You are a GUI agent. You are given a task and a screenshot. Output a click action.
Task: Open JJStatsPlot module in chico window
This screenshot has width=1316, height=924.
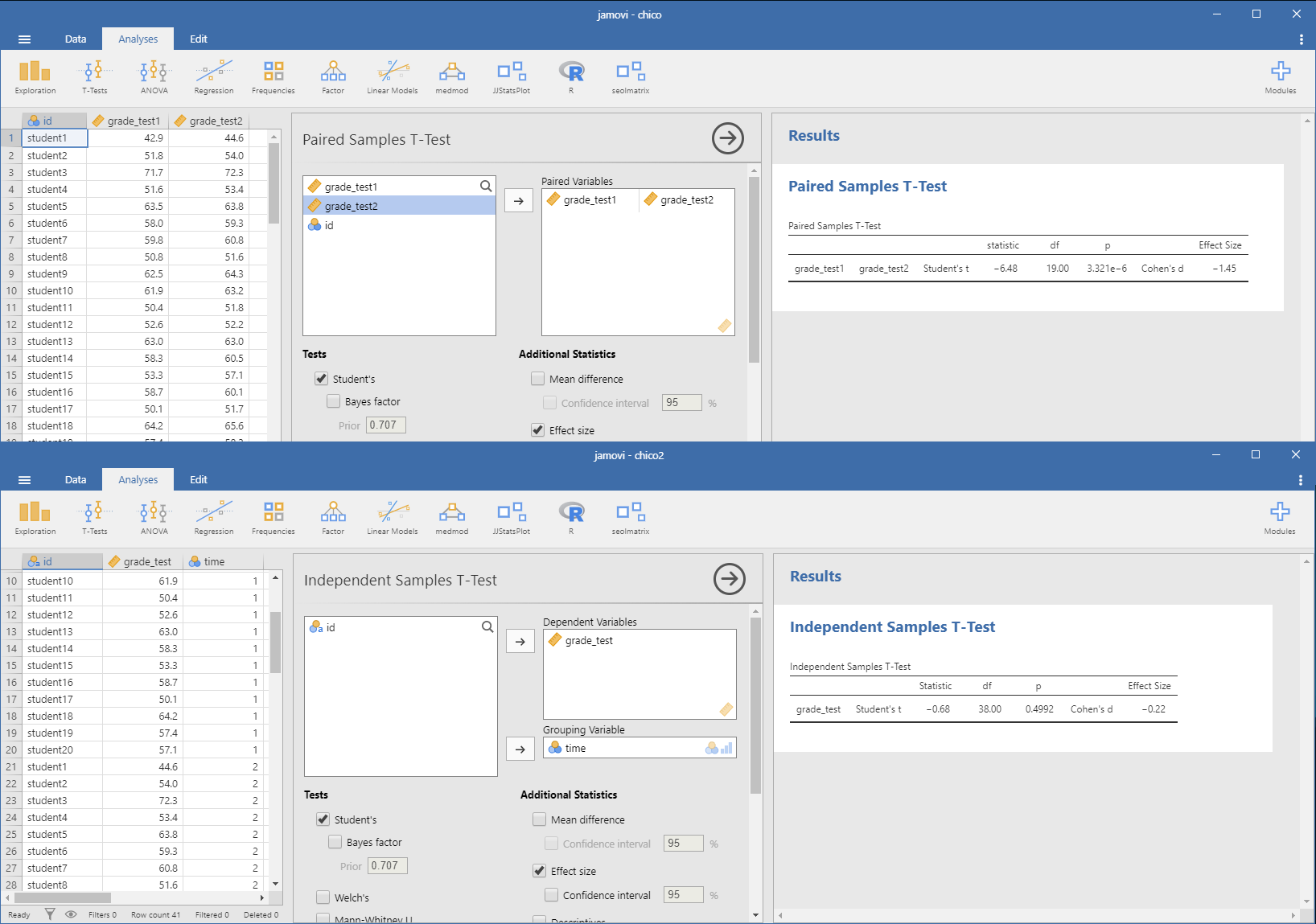click(512, 78)
